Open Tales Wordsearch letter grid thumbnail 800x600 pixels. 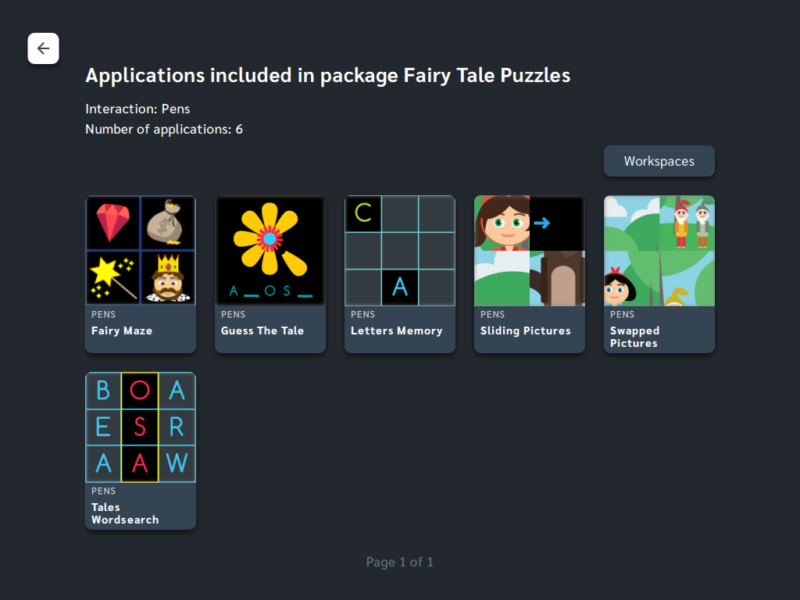(141, 427)
